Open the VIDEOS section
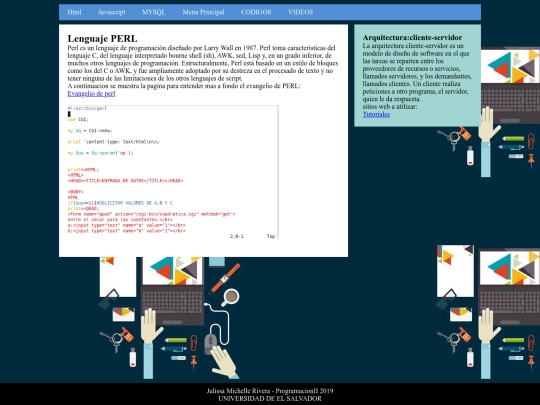Image resolution: width=540 pixels, height=405 pixels. click(301, 12)
